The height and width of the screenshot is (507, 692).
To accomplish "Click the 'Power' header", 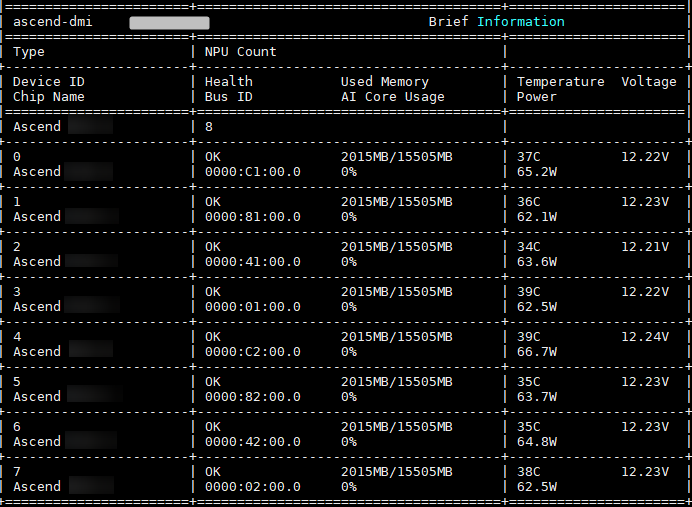I will click(x=537, y=97).
